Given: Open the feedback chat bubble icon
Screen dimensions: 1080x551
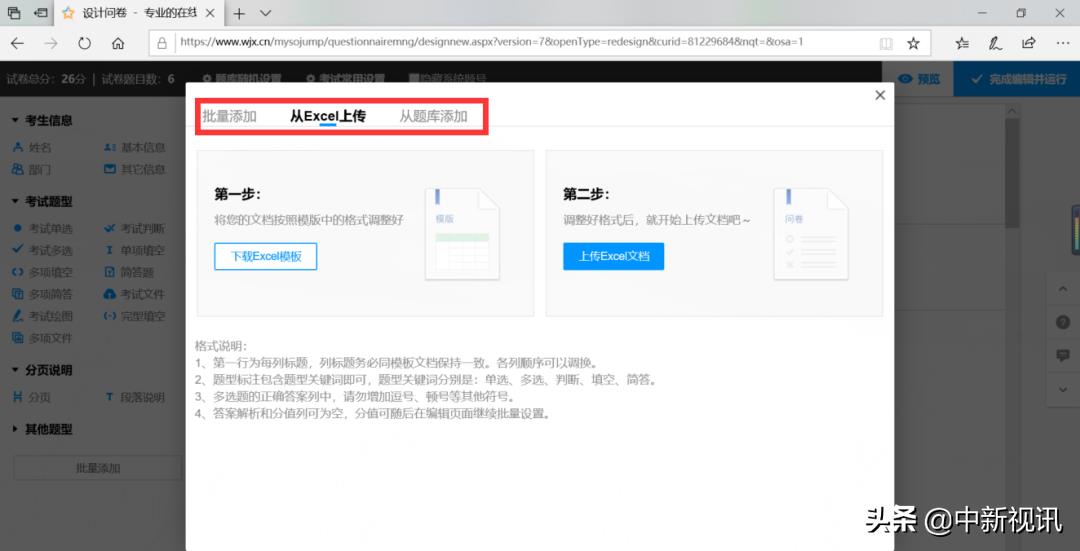Looking at the screenshot, I should 1063,355.
